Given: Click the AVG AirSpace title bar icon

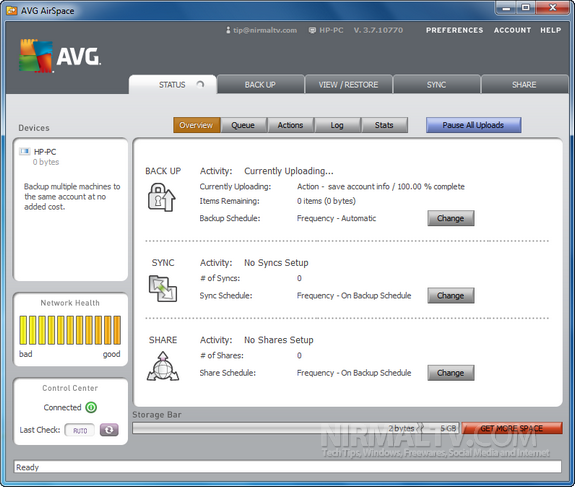Looking at the screenshot, I should click(x=12, y=11).
